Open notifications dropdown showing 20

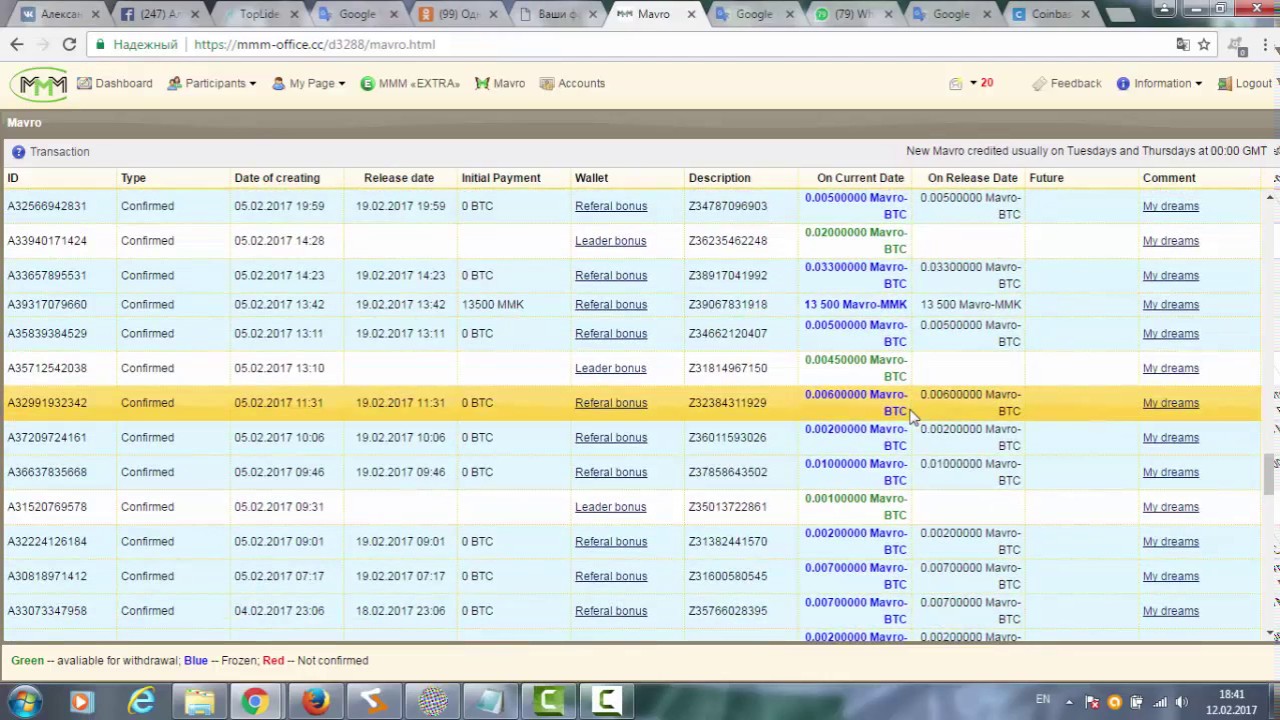coord(972,83)
